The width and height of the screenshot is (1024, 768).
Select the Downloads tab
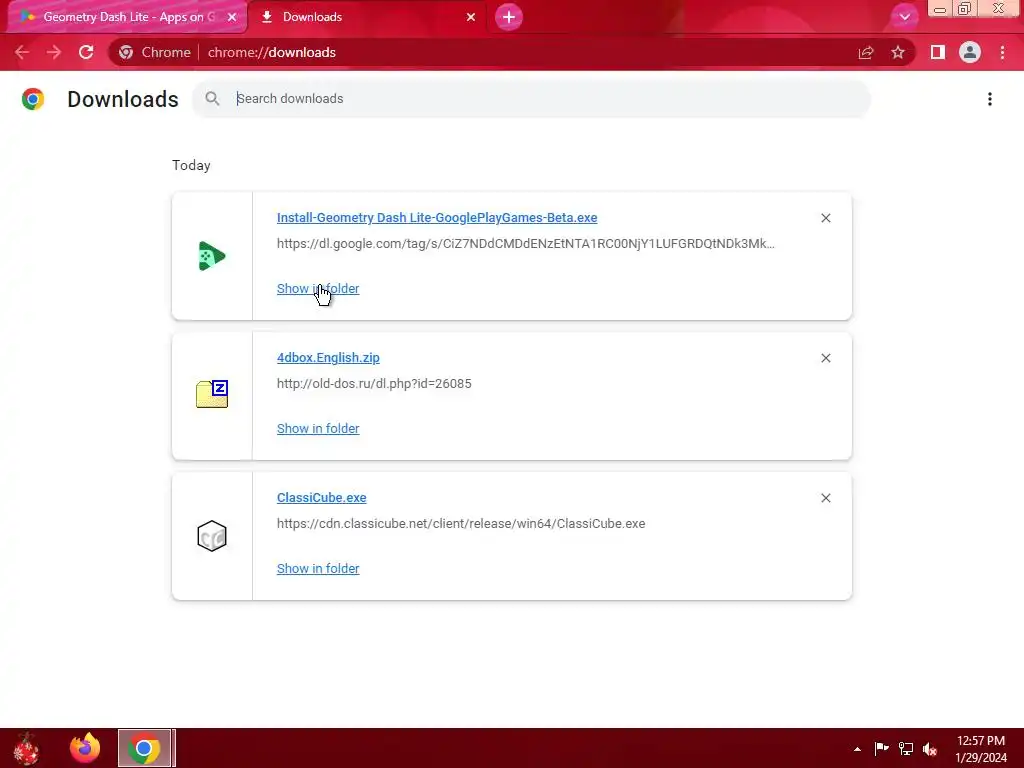(x=368, y=17)
